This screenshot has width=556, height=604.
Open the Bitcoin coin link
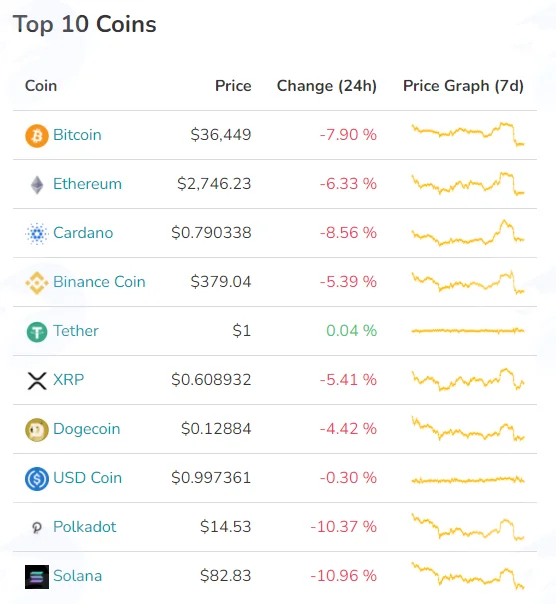(77, 135)
